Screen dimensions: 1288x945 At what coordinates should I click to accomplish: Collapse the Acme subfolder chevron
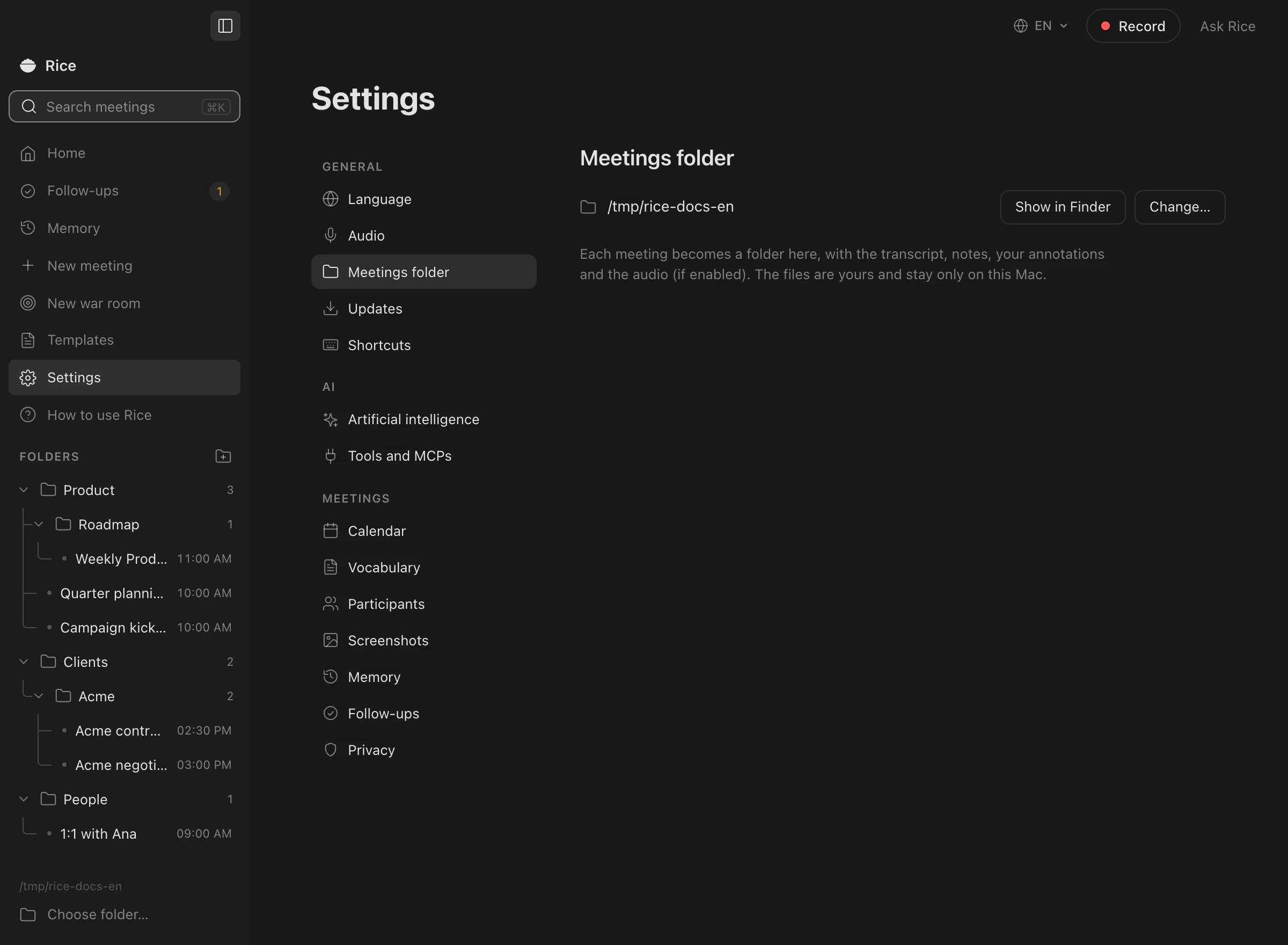click(39, 695)
